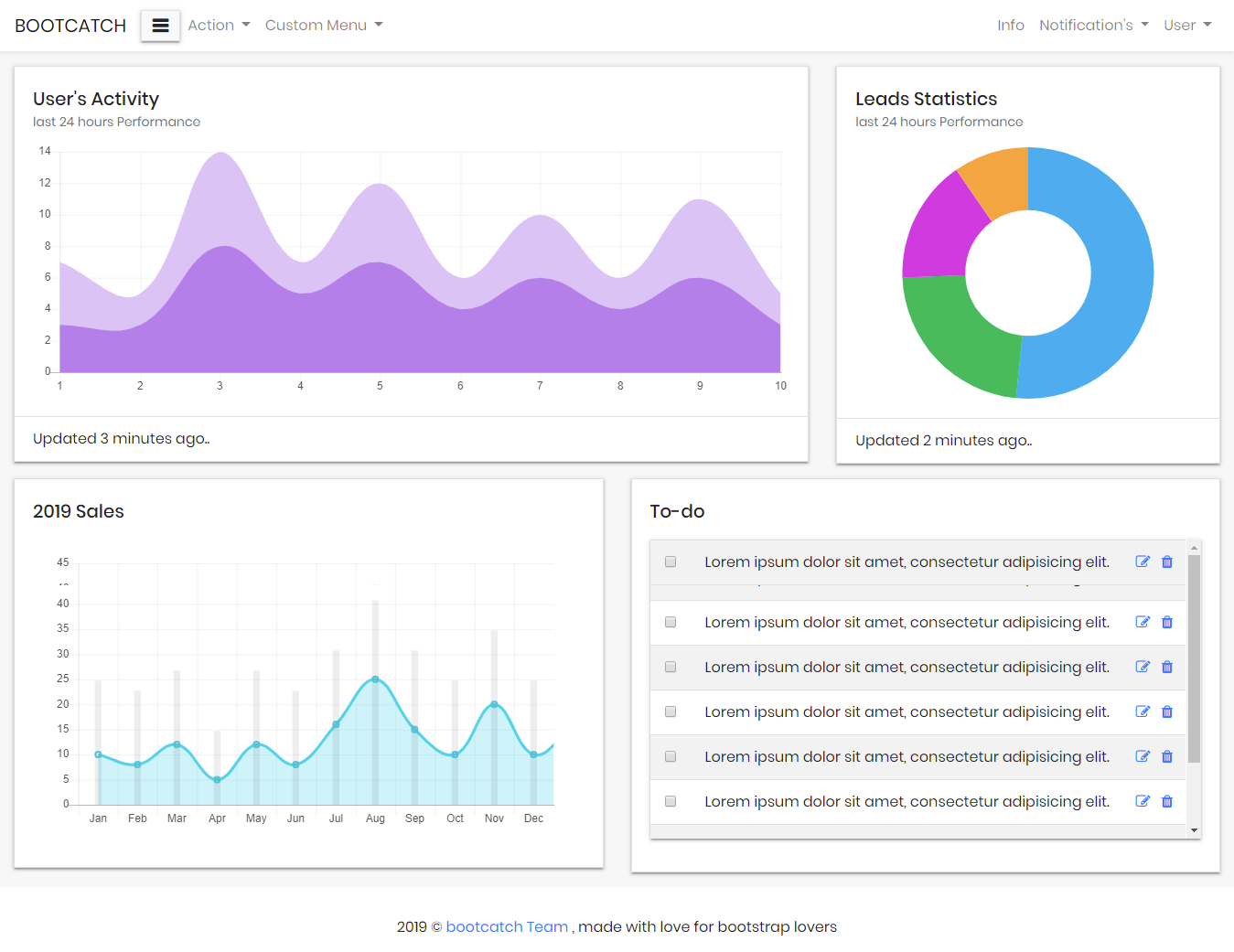The height and width of the screenshot is (952, 1234).
Task: Click "Updated 2 minutes ago.." footer text
Action: click(944, 441)
